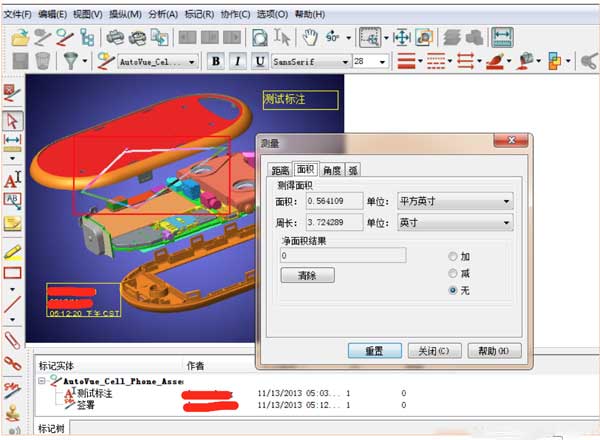The image size is (600, 440).
Task: Click the 面积 value field 0.564109
Action: coord(334,201)
